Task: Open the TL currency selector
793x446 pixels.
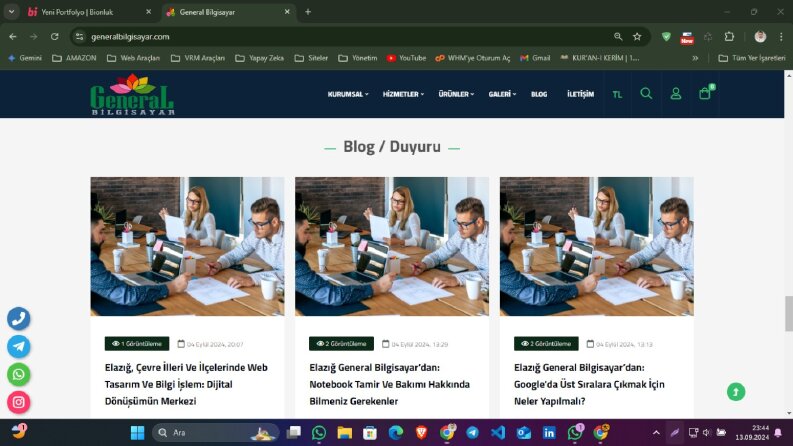Action: tap(617, 95)
